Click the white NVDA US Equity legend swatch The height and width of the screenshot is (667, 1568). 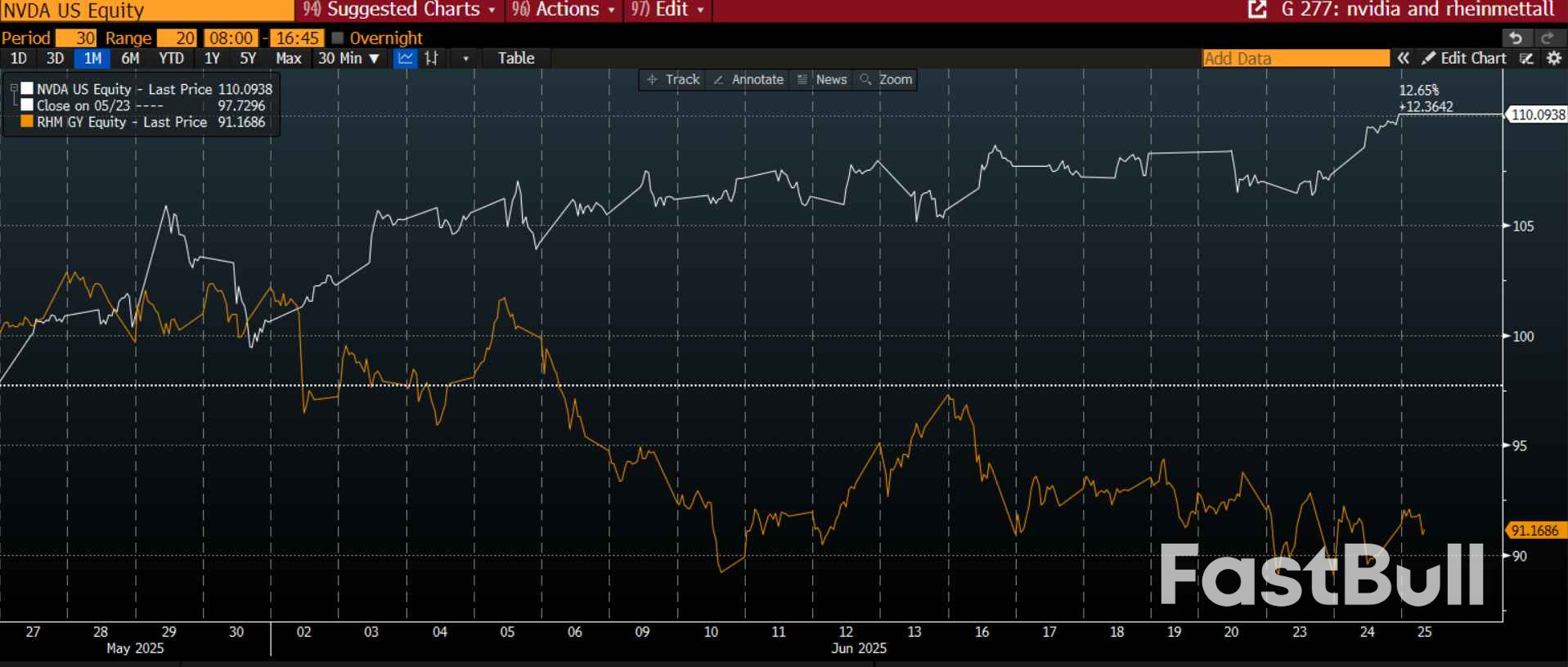point(27,88)
